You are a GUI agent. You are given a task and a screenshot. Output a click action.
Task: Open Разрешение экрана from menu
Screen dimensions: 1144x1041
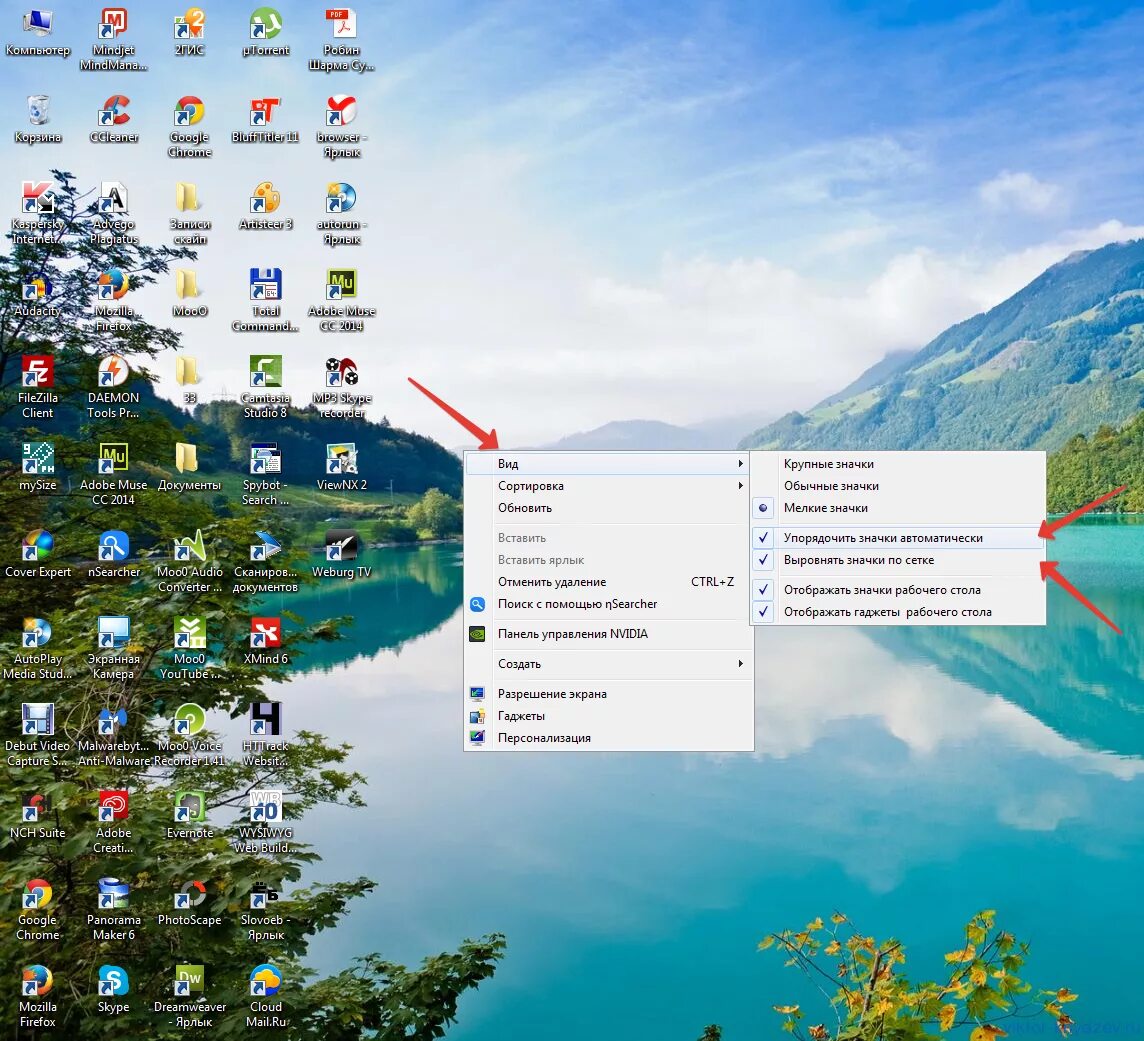click(x=608, y=694)
